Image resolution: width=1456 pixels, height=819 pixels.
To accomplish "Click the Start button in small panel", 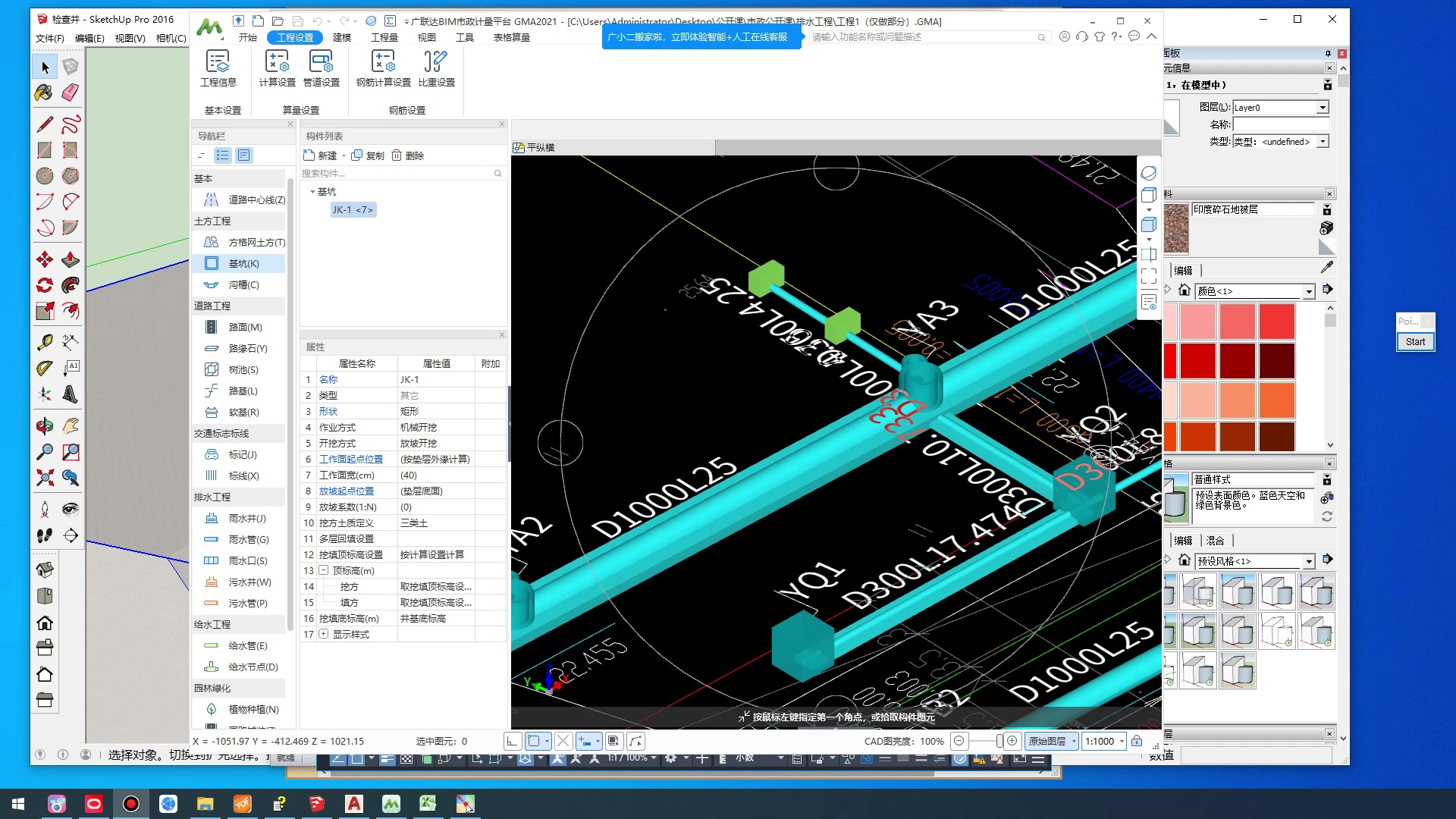I will 1415,342.
